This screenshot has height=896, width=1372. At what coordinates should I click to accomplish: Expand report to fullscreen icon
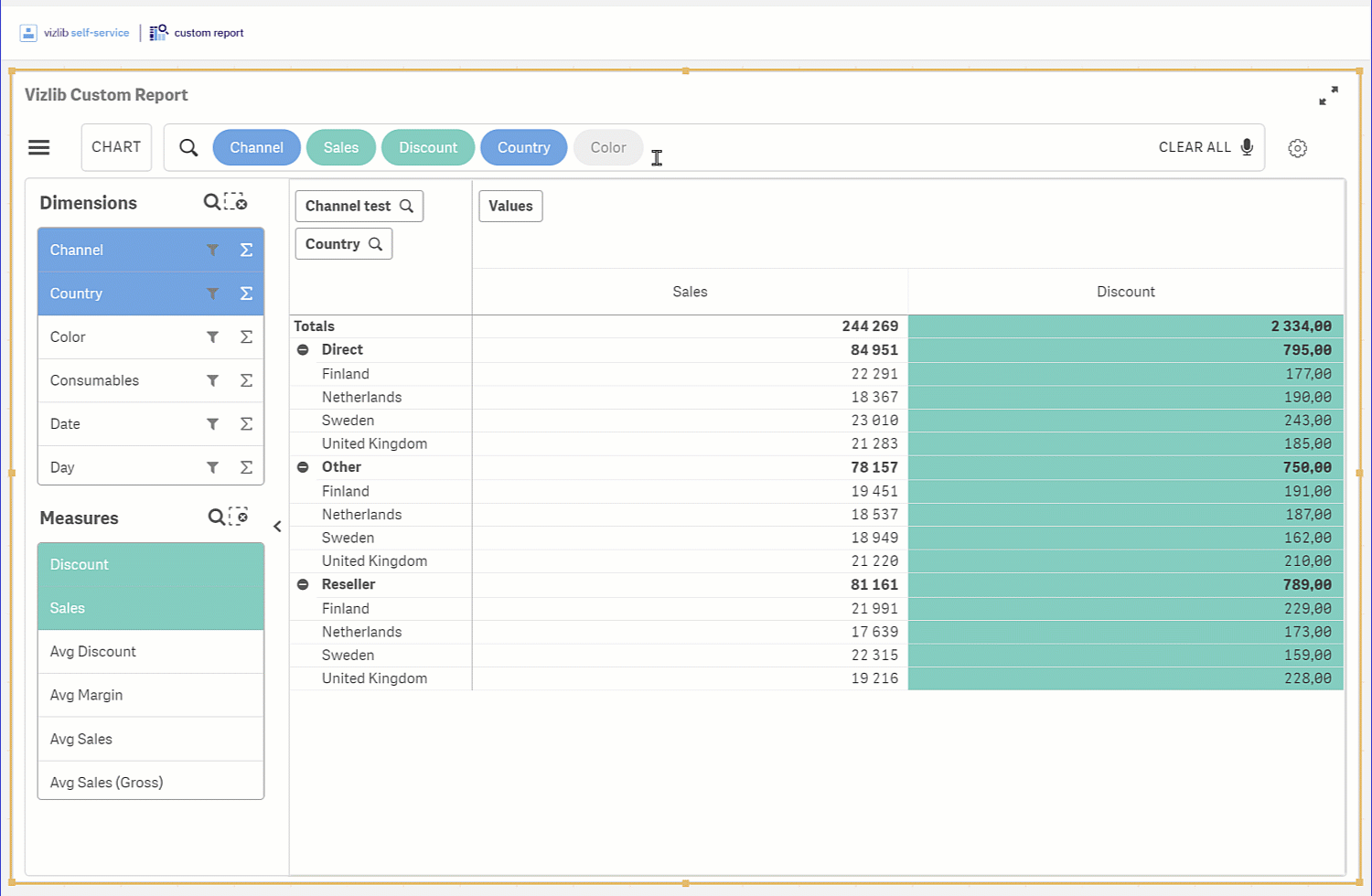1328,96
